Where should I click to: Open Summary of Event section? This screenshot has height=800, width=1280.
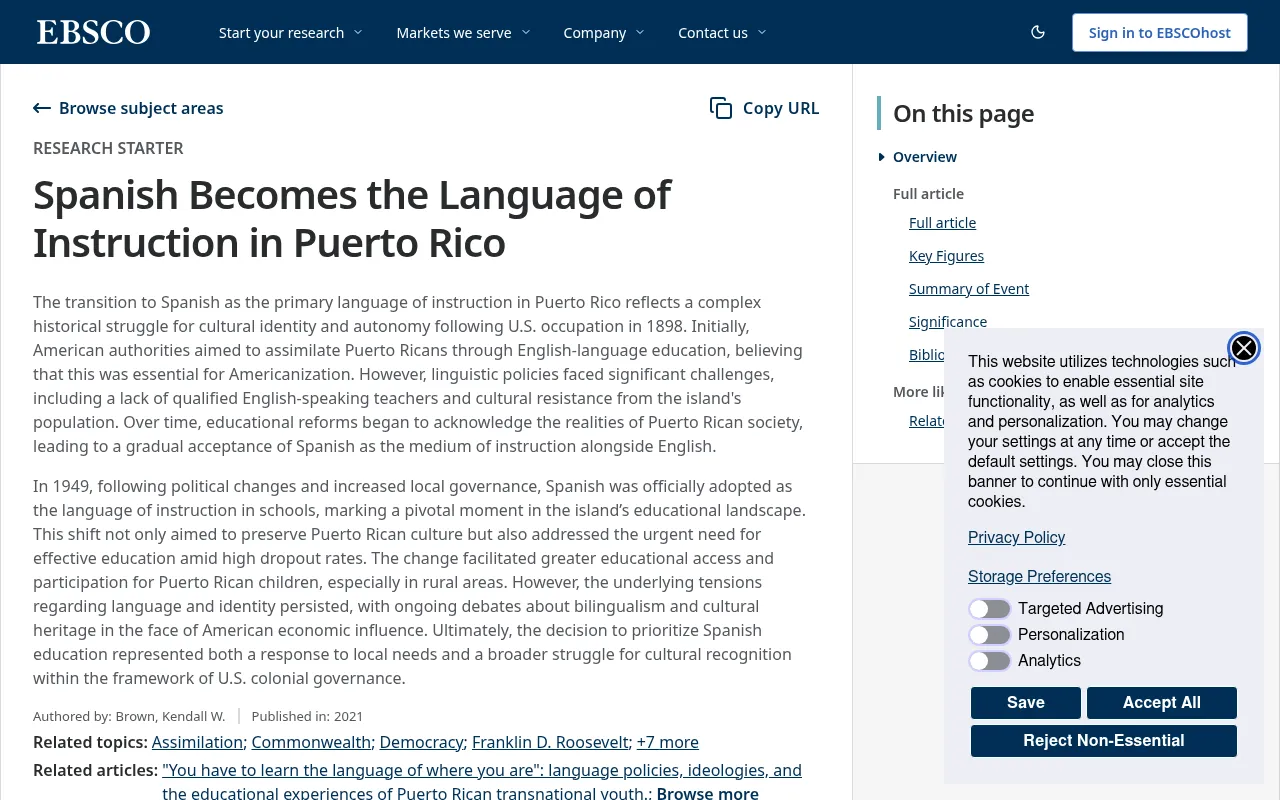click(969, 289)
